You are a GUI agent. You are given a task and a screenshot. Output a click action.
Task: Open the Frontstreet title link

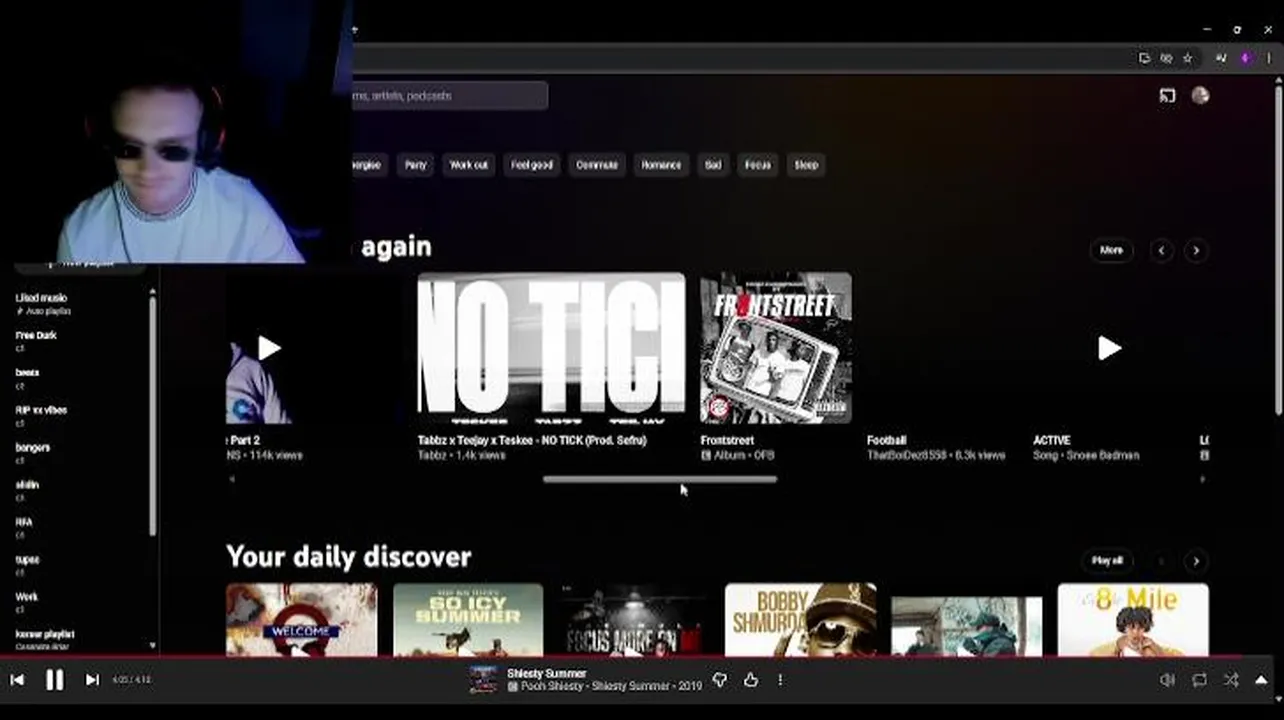727,440
